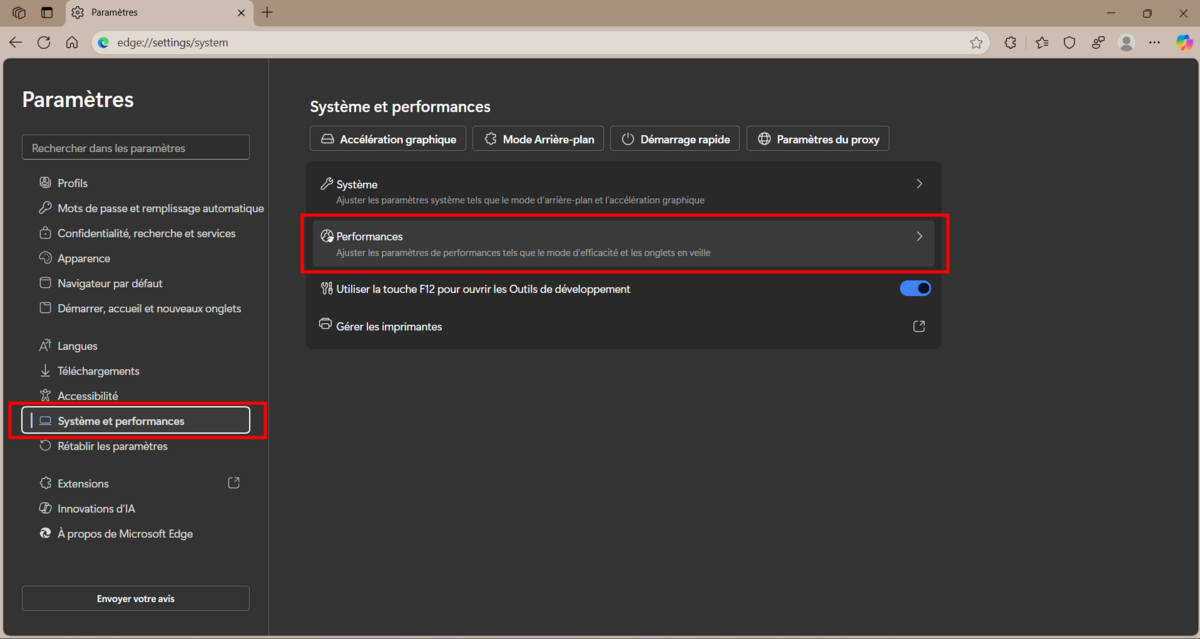Expand the Système row chevron
Viewport: 1200px width, 639px height.
[919, 184]
